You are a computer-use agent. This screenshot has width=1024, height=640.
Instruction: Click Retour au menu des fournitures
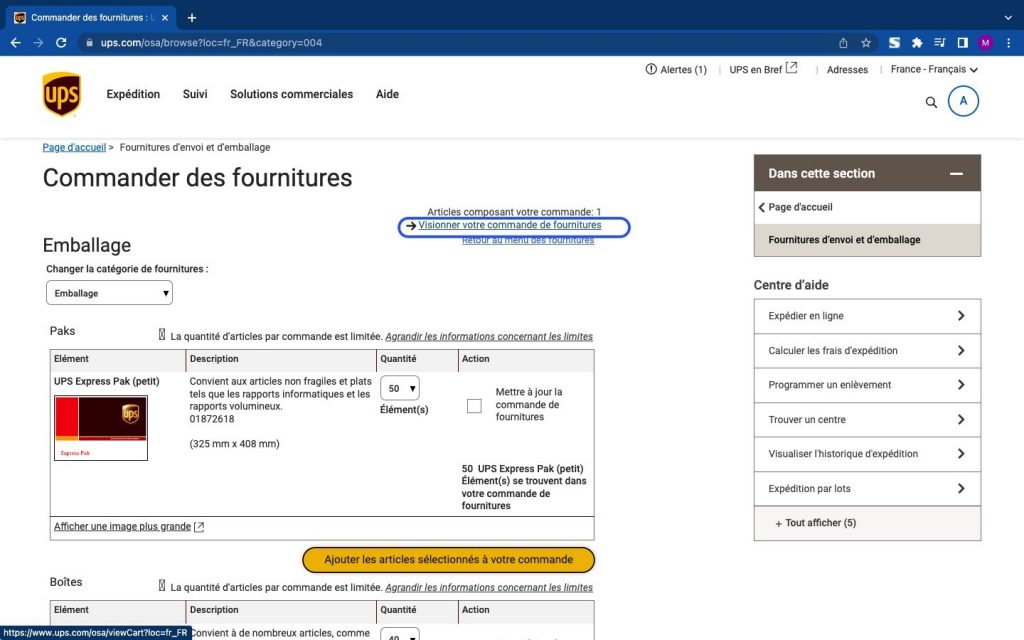[528, 240]
